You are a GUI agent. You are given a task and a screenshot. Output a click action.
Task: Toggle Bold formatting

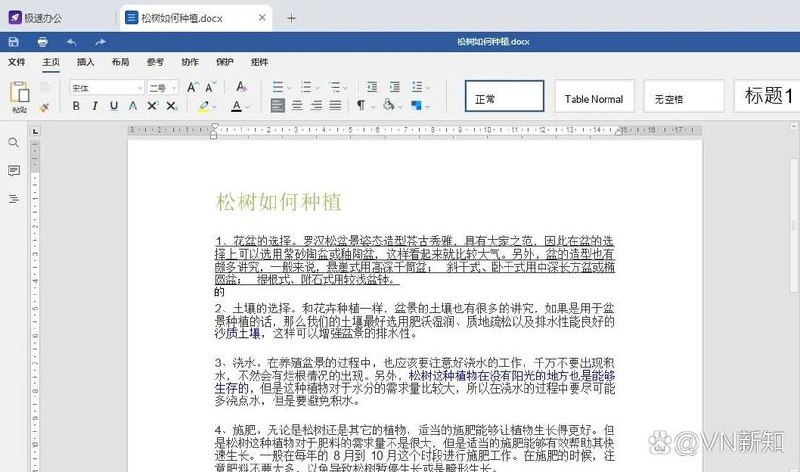click(x=76, y=106)
